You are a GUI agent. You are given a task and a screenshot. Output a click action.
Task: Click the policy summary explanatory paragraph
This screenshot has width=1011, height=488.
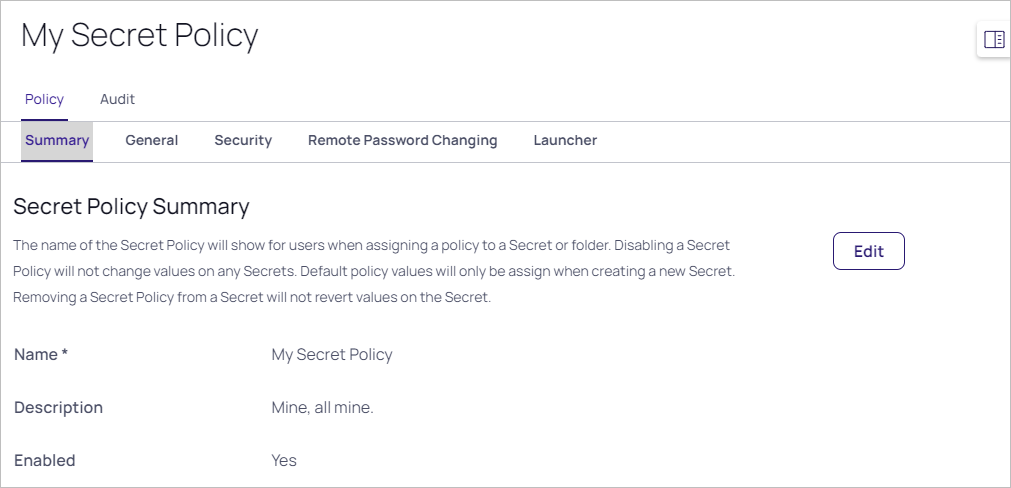(x=374, y=271)
